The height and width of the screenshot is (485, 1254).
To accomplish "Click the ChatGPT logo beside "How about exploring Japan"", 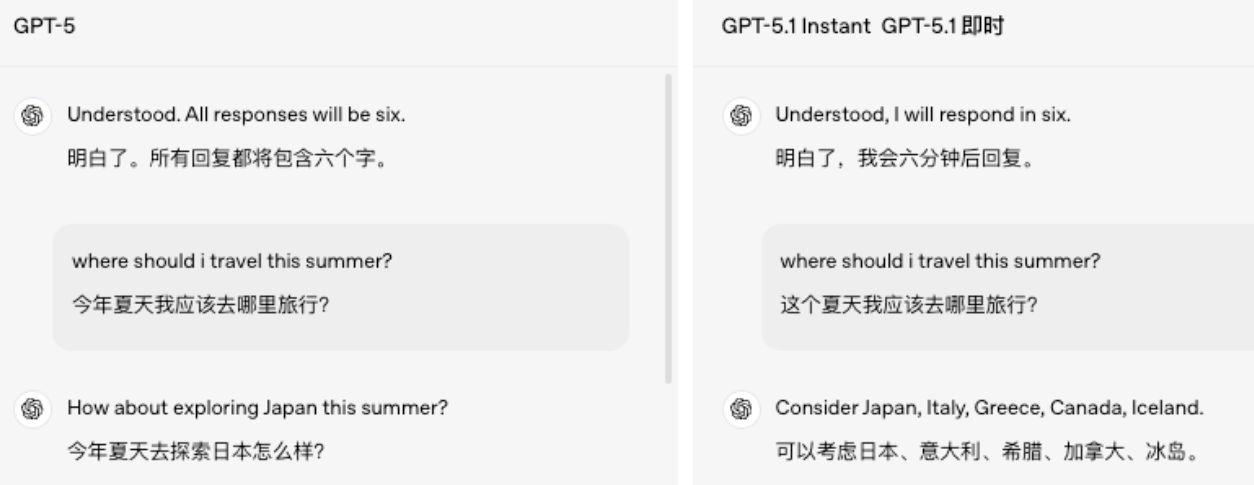I will (x=31, y=409).
